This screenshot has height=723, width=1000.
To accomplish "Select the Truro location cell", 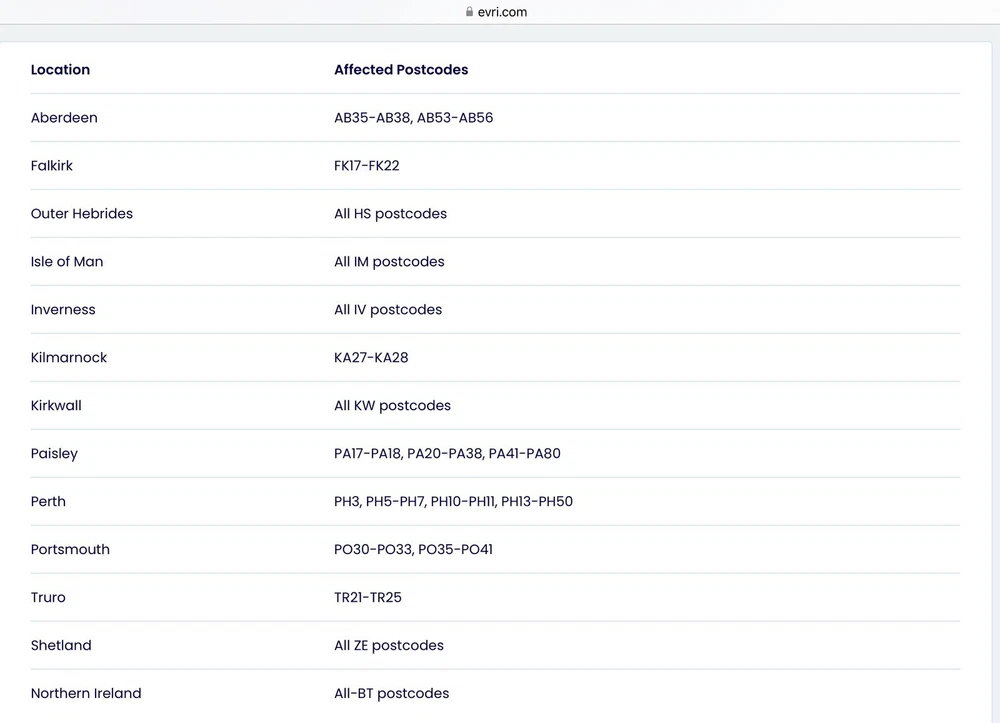I will click(x=48, y=598).
